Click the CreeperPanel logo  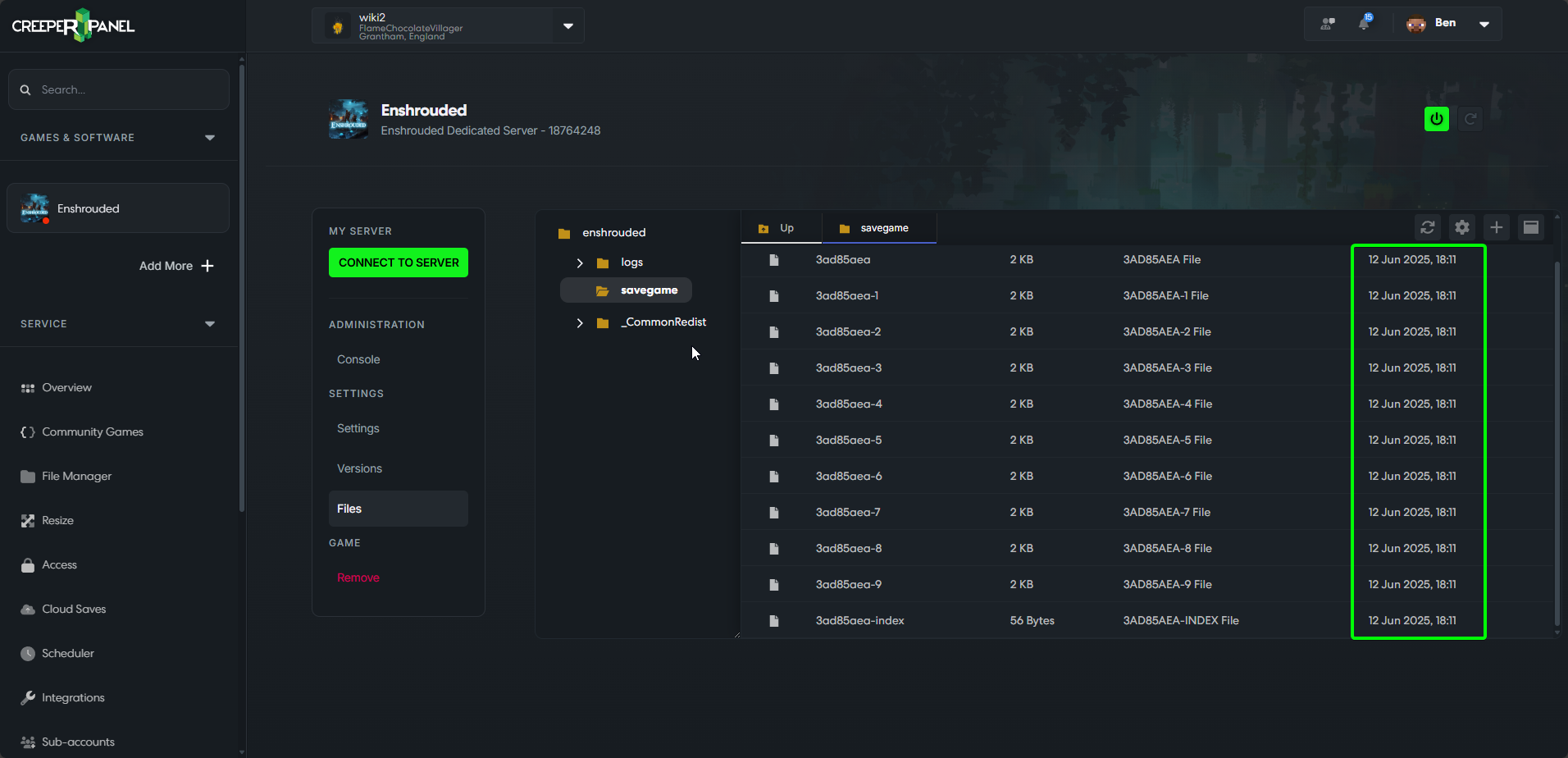coord(73,25)
